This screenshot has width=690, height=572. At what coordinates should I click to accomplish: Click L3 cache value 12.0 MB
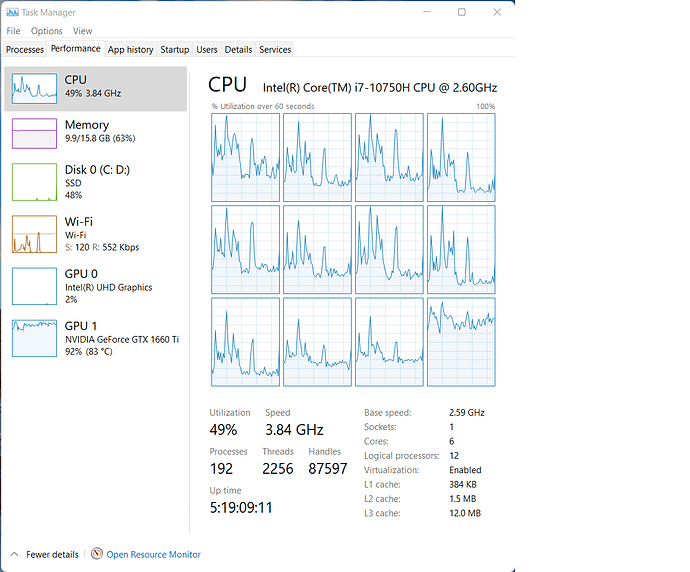[465, 513]
